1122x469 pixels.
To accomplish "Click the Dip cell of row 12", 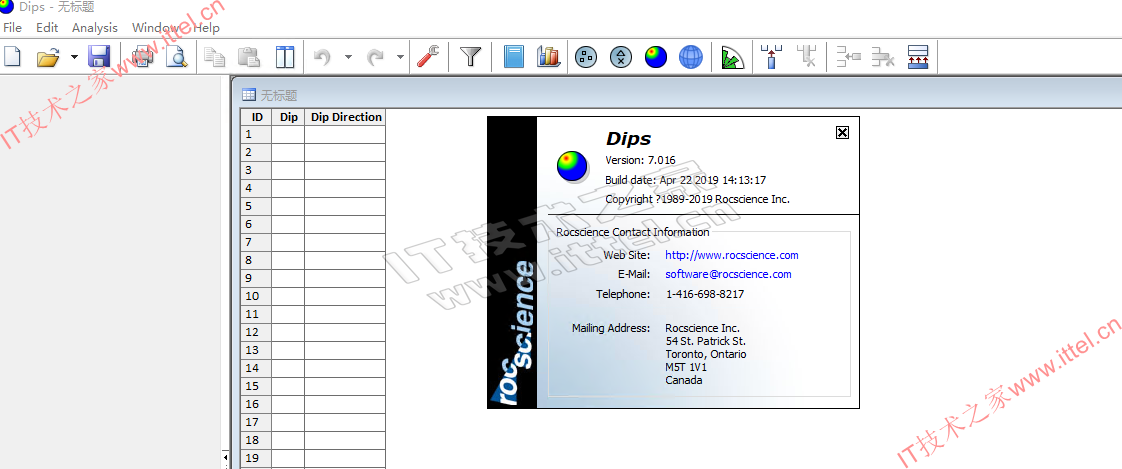I will pyautogui.click(x=288, y=332).
